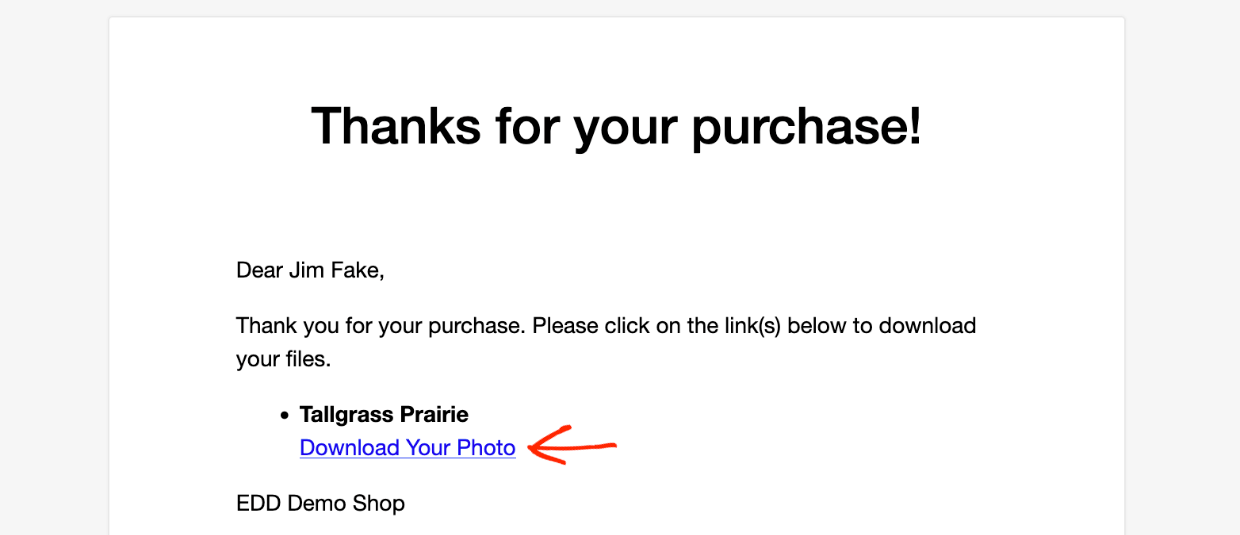The image size is (1240, 535).
Task: Click the word 'Shop' in EDD Demo Shop
Action: (x=380, y=503)
